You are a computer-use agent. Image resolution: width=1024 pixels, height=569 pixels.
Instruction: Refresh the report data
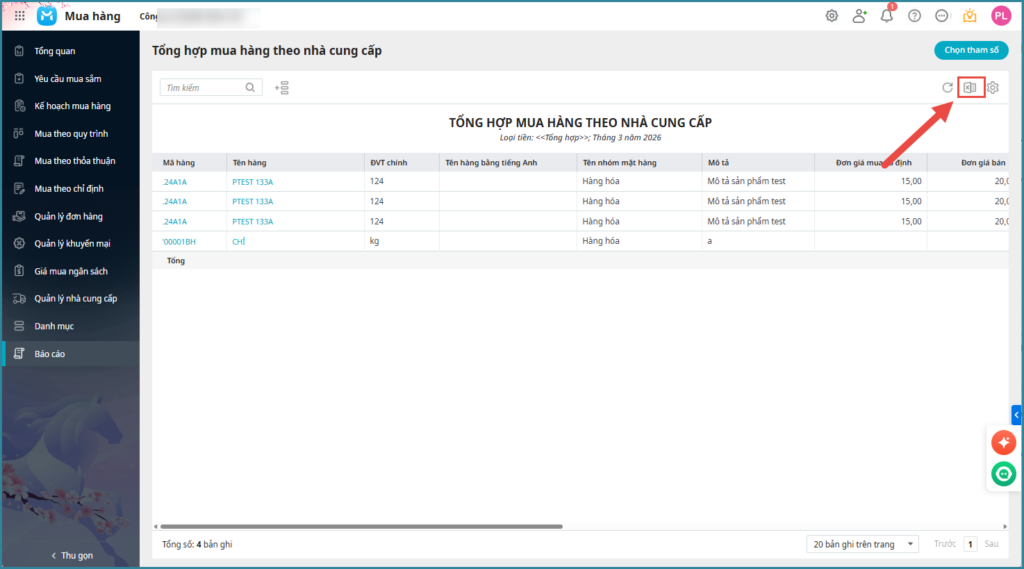coord(947,88)
